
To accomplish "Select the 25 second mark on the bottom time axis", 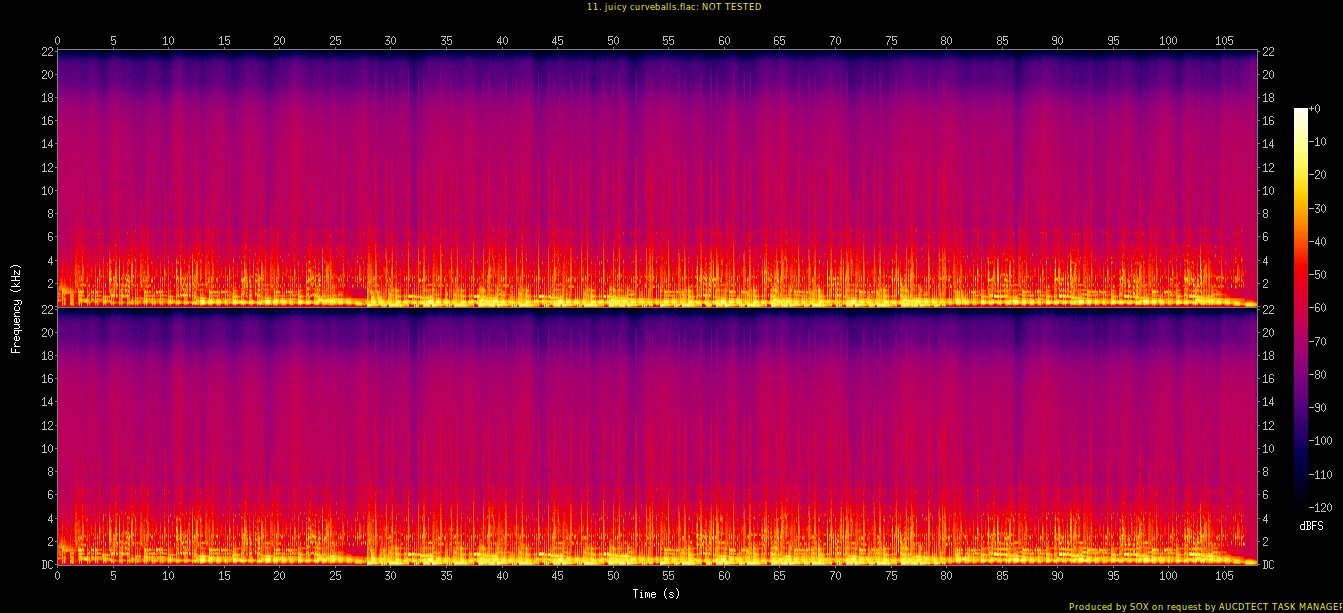I will 334,577.
